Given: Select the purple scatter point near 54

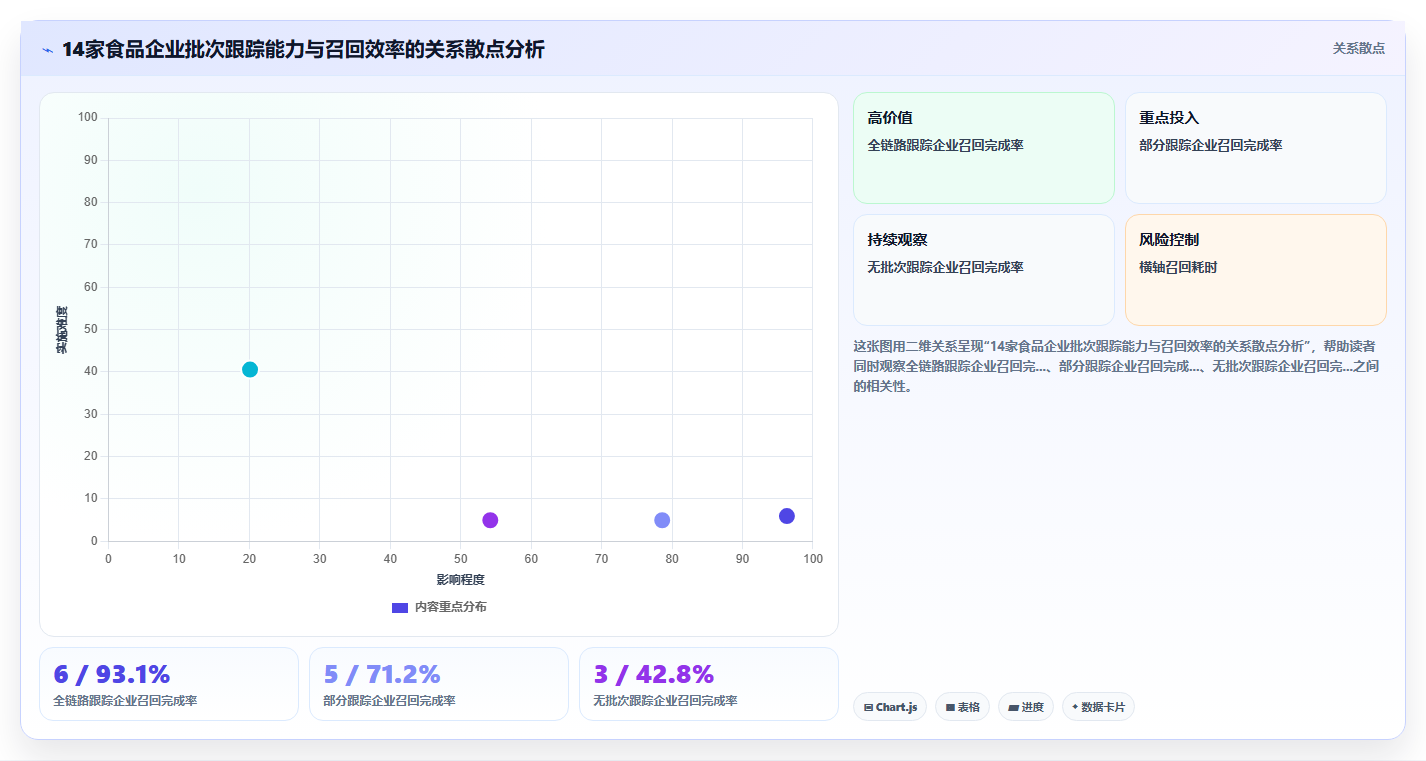Looking at the screenshot, I should click(490, 520).
